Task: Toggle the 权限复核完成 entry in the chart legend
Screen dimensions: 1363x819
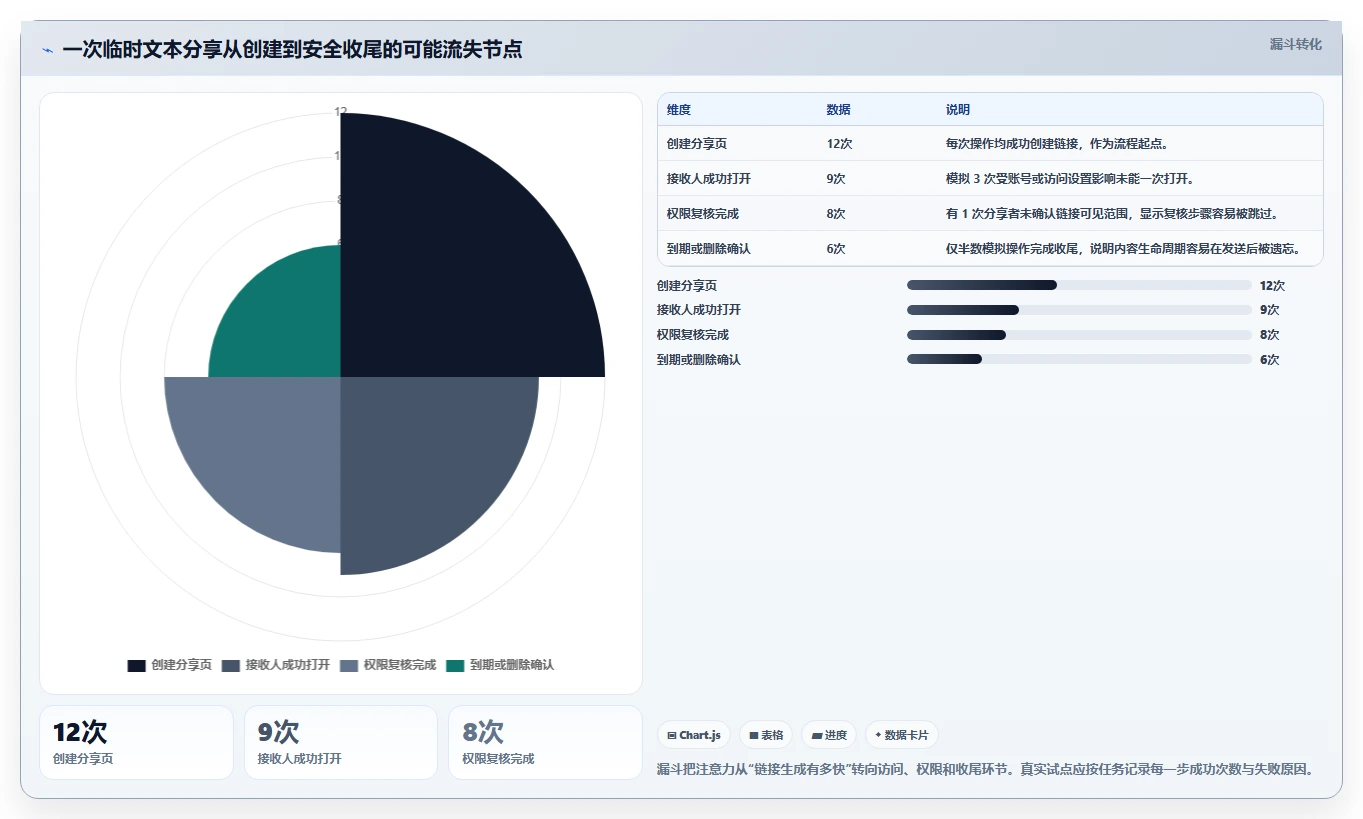Action: pyautogui.click(x=388, y=665)
